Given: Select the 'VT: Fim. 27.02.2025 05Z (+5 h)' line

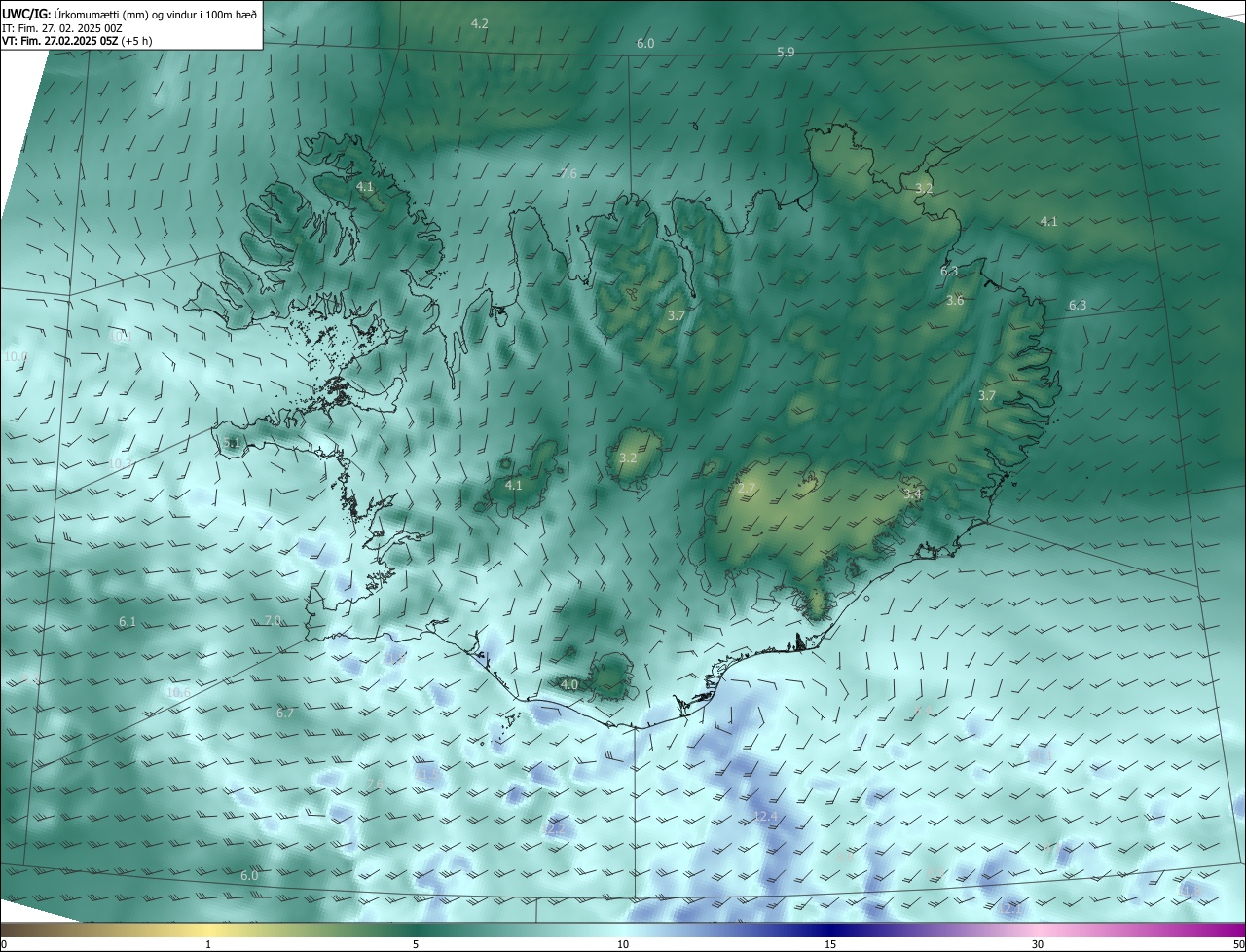Looking at the screenshot, I should pyautogui.click(x=77, y=41).
